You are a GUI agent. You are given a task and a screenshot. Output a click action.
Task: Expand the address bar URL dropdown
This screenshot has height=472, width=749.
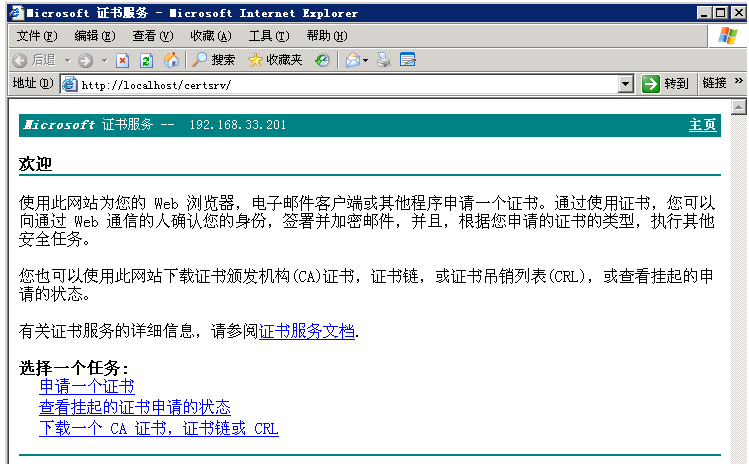tap(626, 84)
